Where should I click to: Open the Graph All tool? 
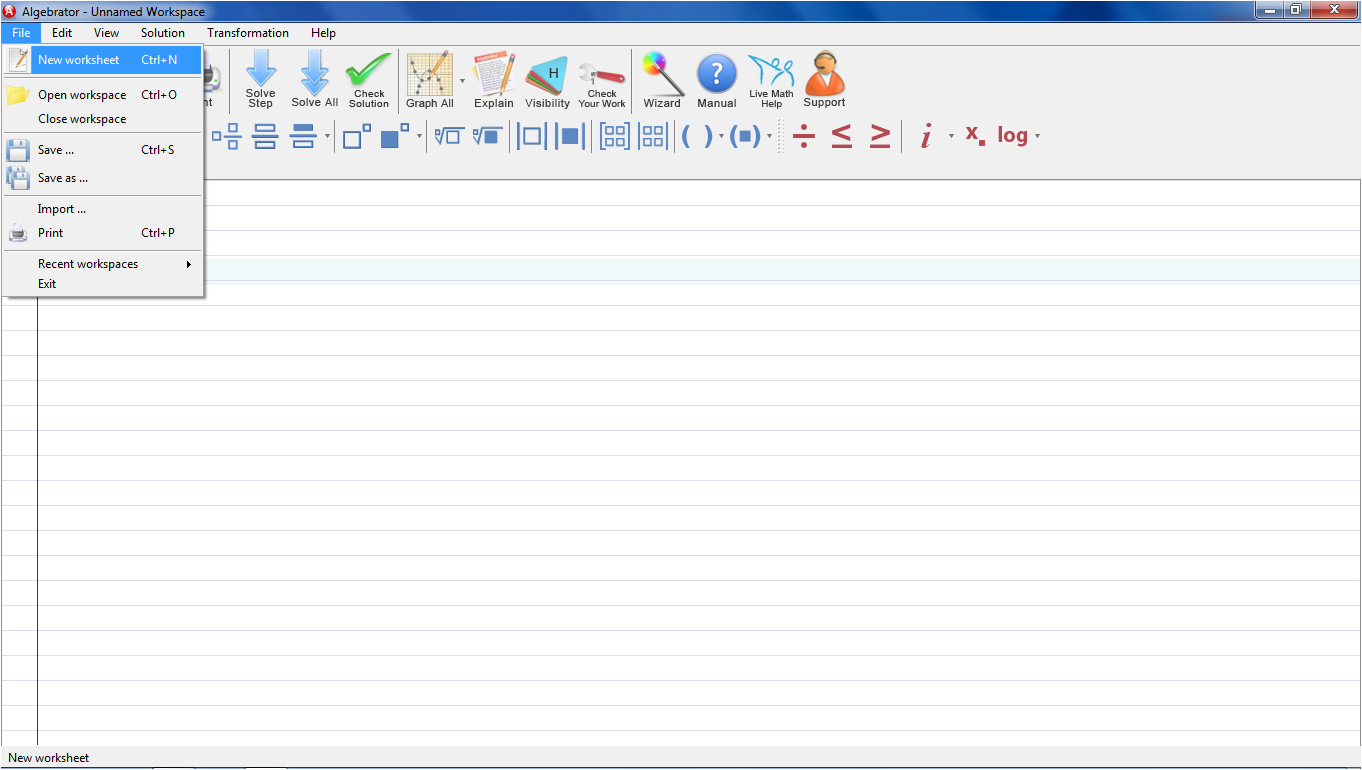click(430, 80)
